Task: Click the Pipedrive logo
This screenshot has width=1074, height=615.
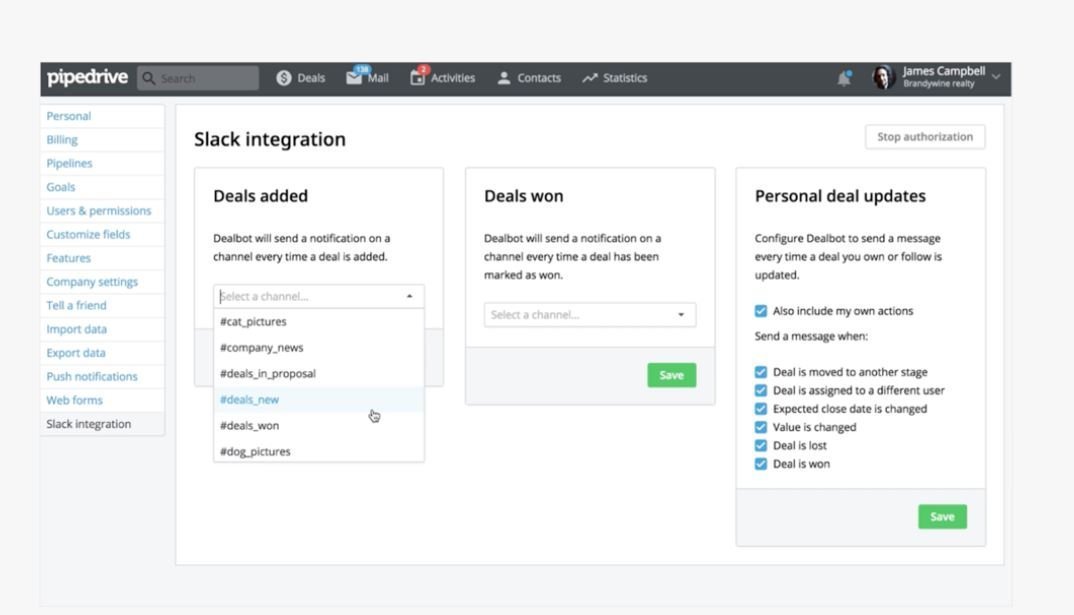Action: 87,77
